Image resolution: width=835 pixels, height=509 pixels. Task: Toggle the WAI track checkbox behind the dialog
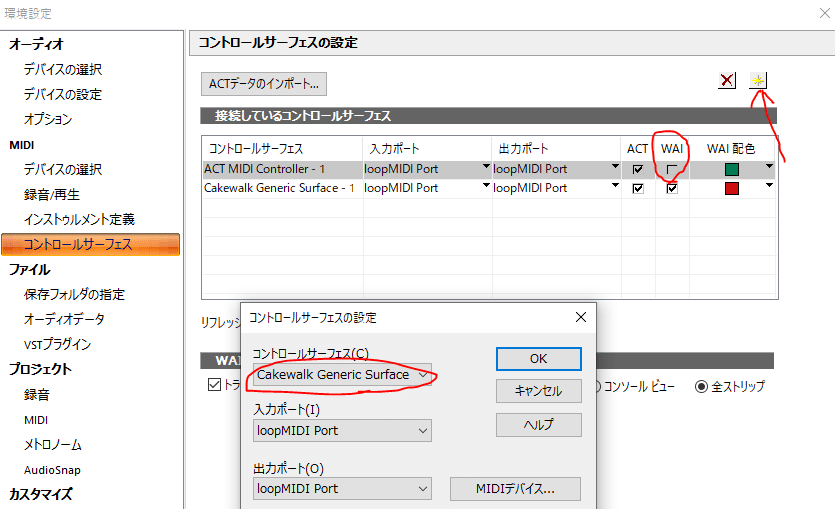(214, 384)
